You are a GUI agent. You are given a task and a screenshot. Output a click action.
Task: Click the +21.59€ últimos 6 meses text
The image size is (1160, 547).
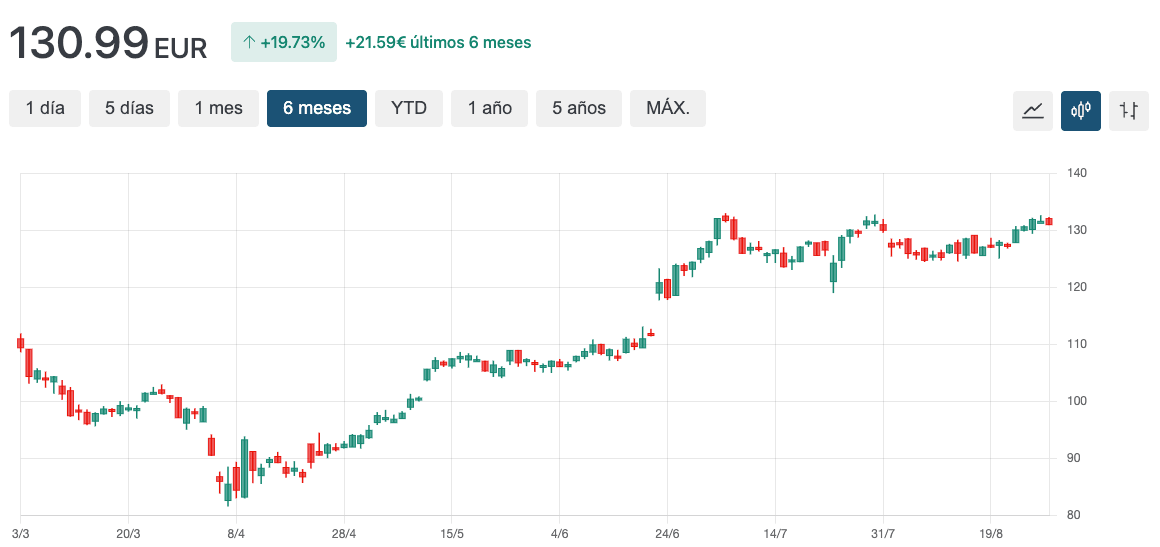[x=438, y=43]
